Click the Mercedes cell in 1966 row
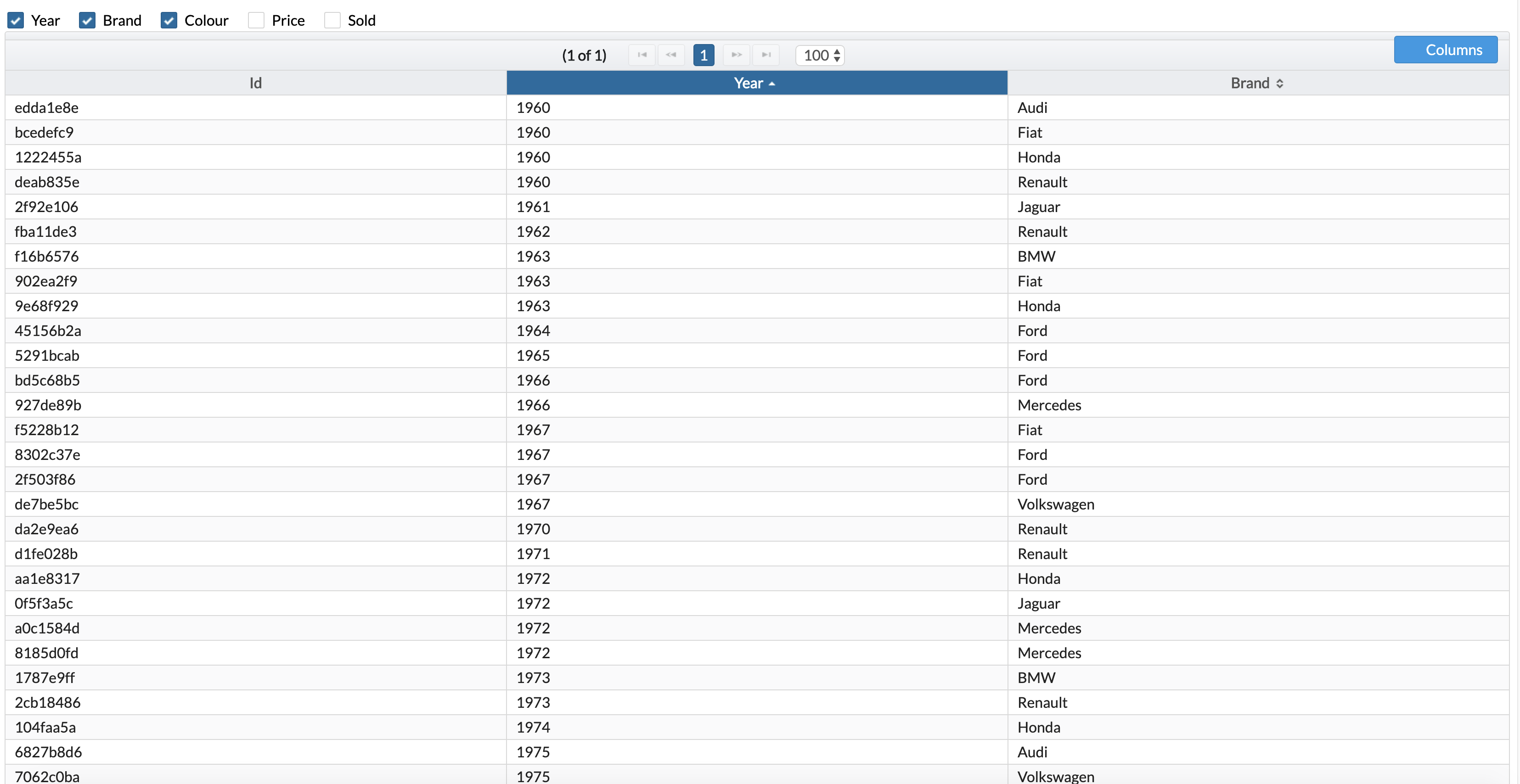 (1258, 405)
